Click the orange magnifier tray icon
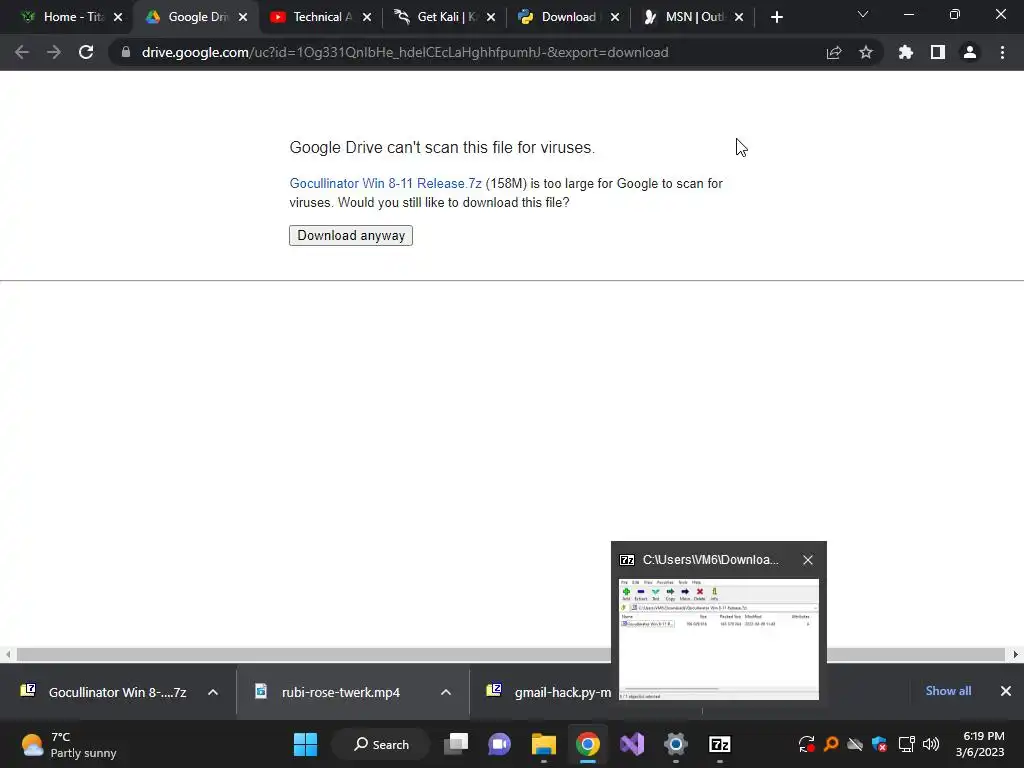1024x768 pixels. pyautogui.click(x=831, y=744)
